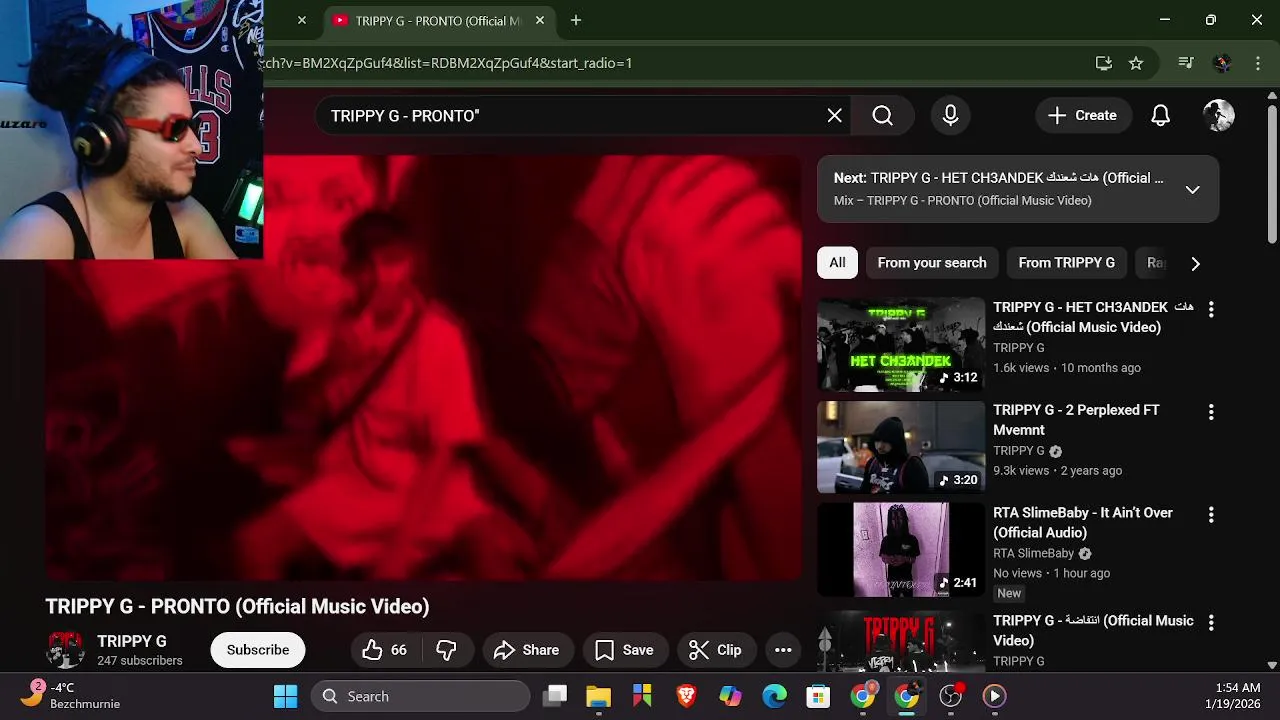Screen dimensions: 1280x720
Task: Open more actions menu under video
Action: click(x=783, y=650)
